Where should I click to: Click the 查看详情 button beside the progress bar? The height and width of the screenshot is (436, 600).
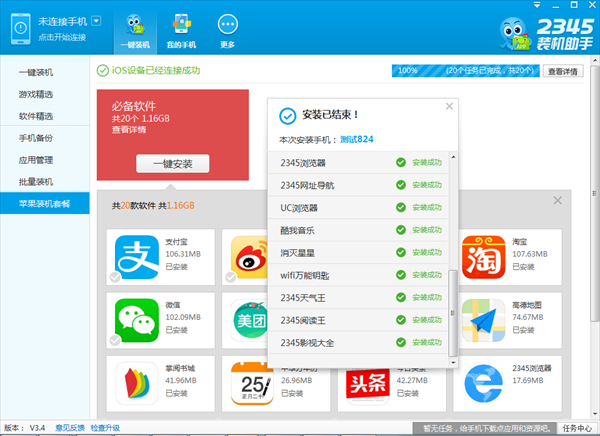563,71
